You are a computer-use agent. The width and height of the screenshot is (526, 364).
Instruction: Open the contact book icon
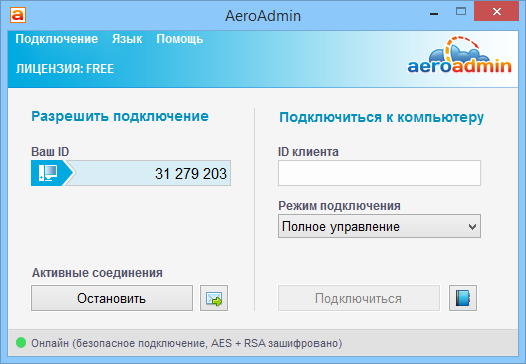[463, 298]
